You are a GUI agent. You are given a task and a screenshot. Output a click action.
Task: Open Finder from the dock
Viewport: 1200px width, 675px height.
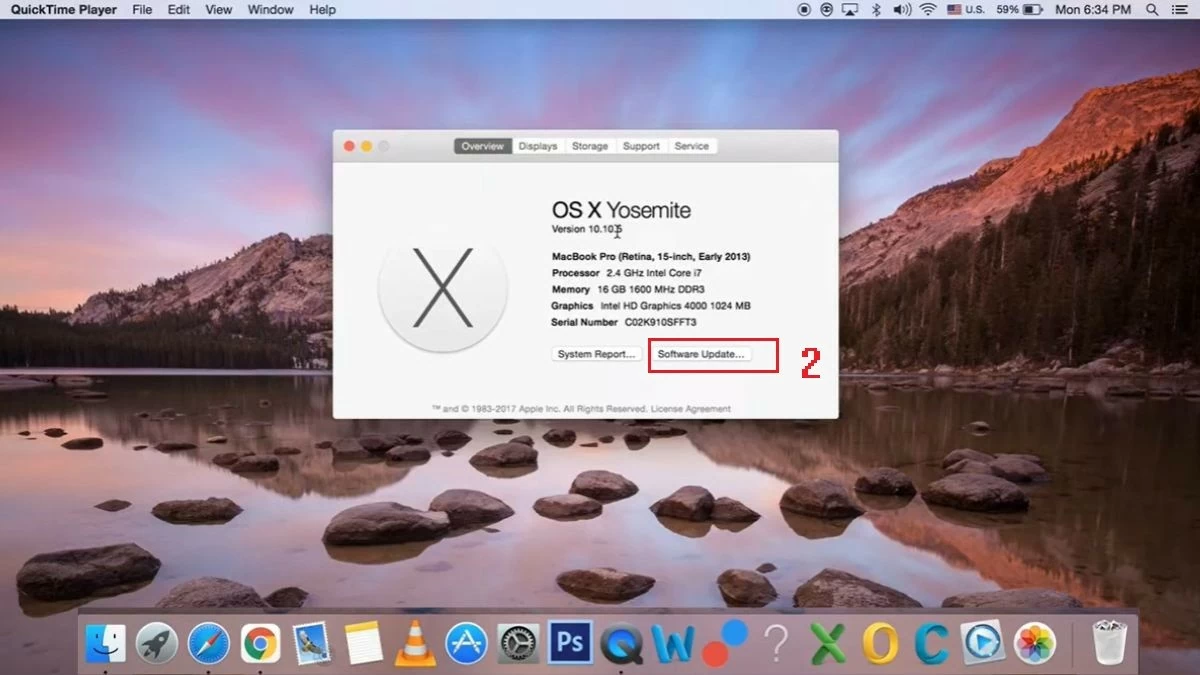click(106, 643)
